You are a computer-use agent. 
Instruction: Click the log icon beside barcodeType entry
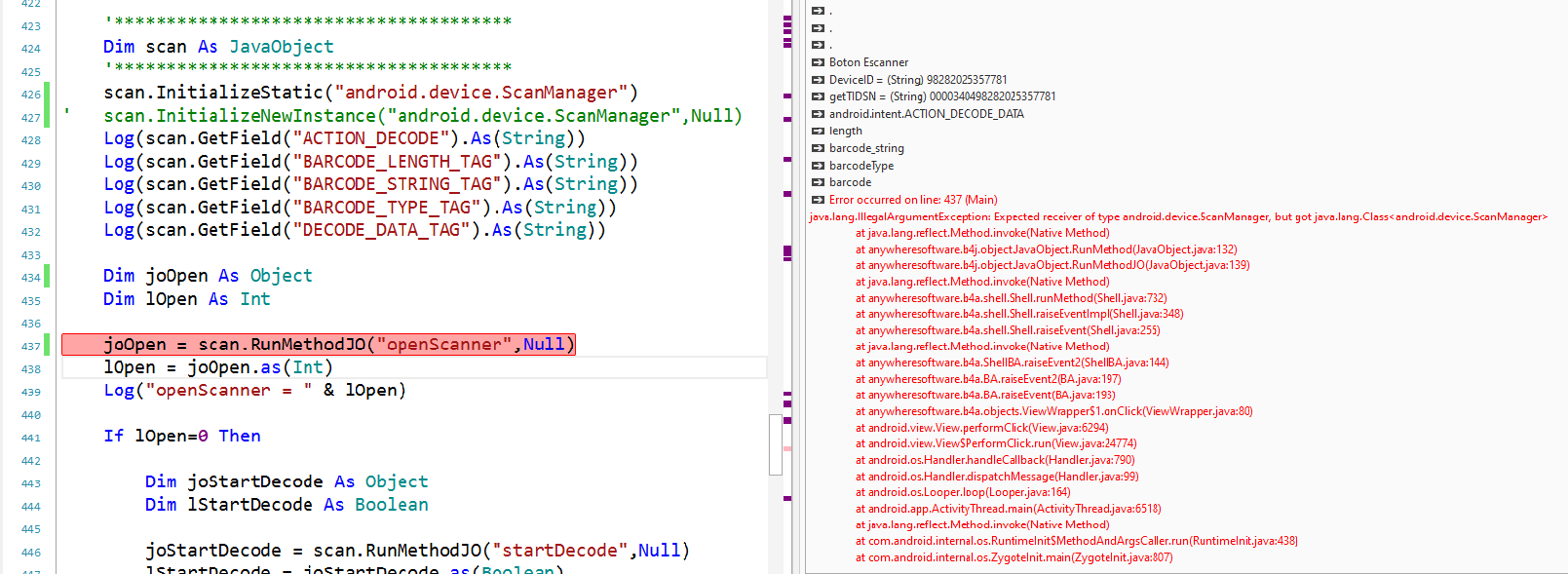(x=818, y=166)
